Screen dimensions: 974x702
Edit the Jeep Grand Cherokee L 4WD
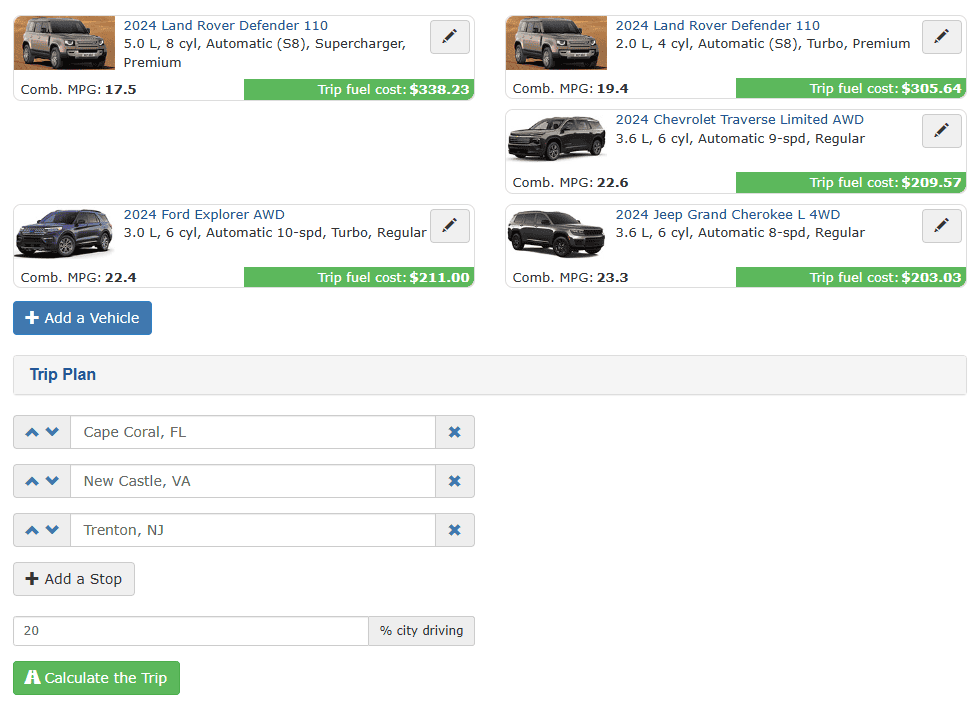941,226
